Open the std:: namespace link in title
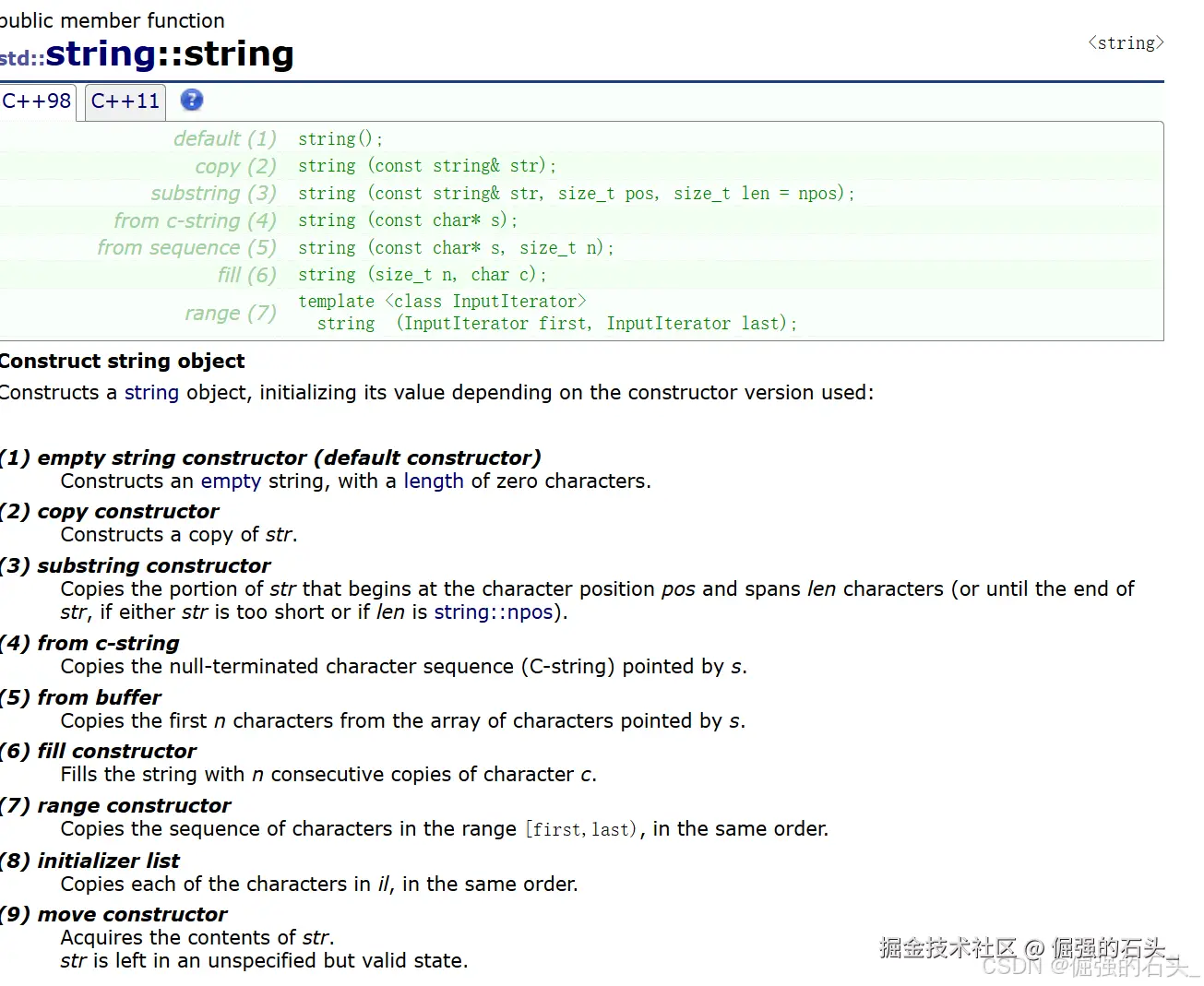The image size is (1204, 986). point(22,58)
